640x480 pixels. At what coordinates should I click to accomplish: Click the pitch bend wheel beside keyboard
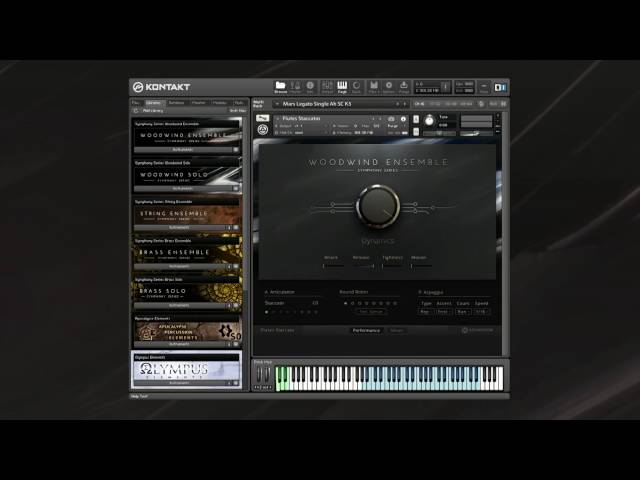coord(259,375)
